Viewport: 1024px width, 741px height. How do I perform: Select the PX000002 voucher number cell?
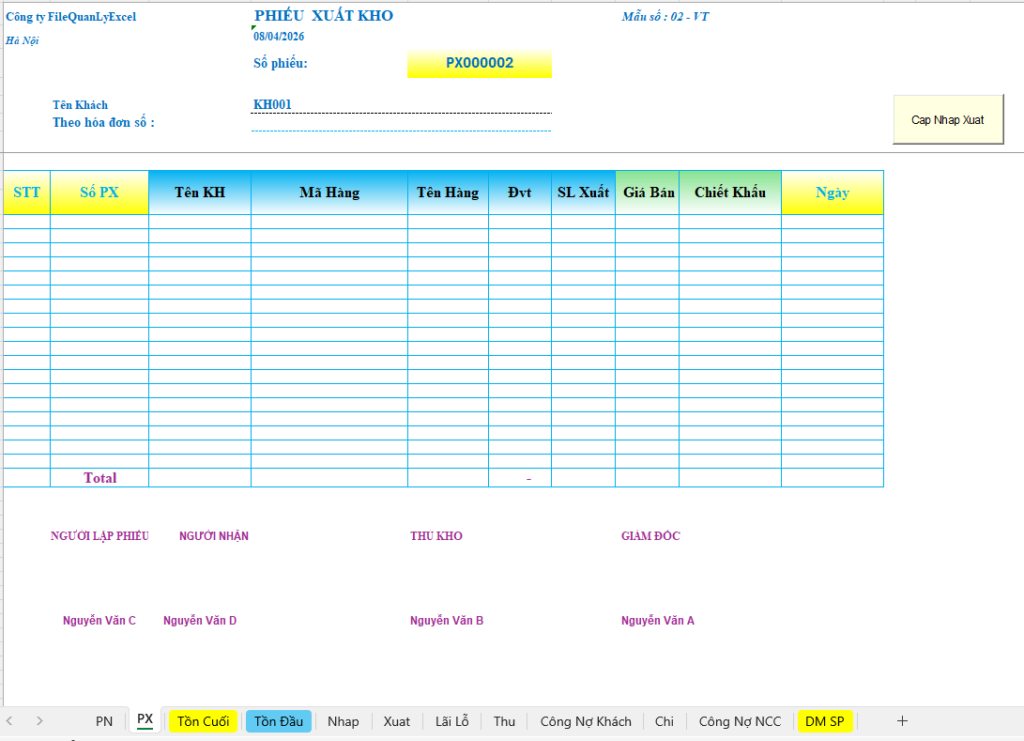tap(479, 63)
